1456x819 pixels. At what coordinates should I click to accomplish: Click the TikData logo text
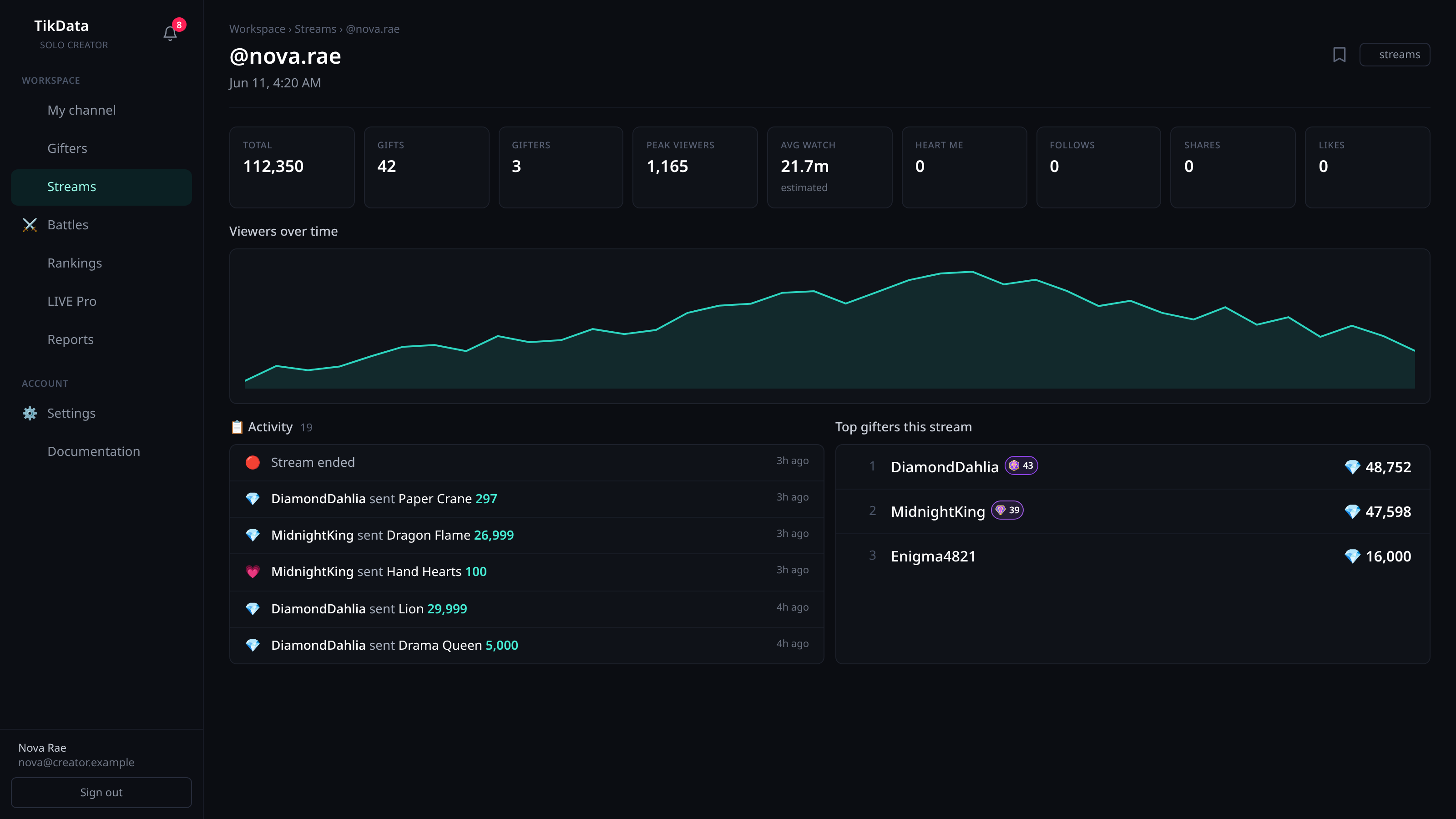point(61,26)
